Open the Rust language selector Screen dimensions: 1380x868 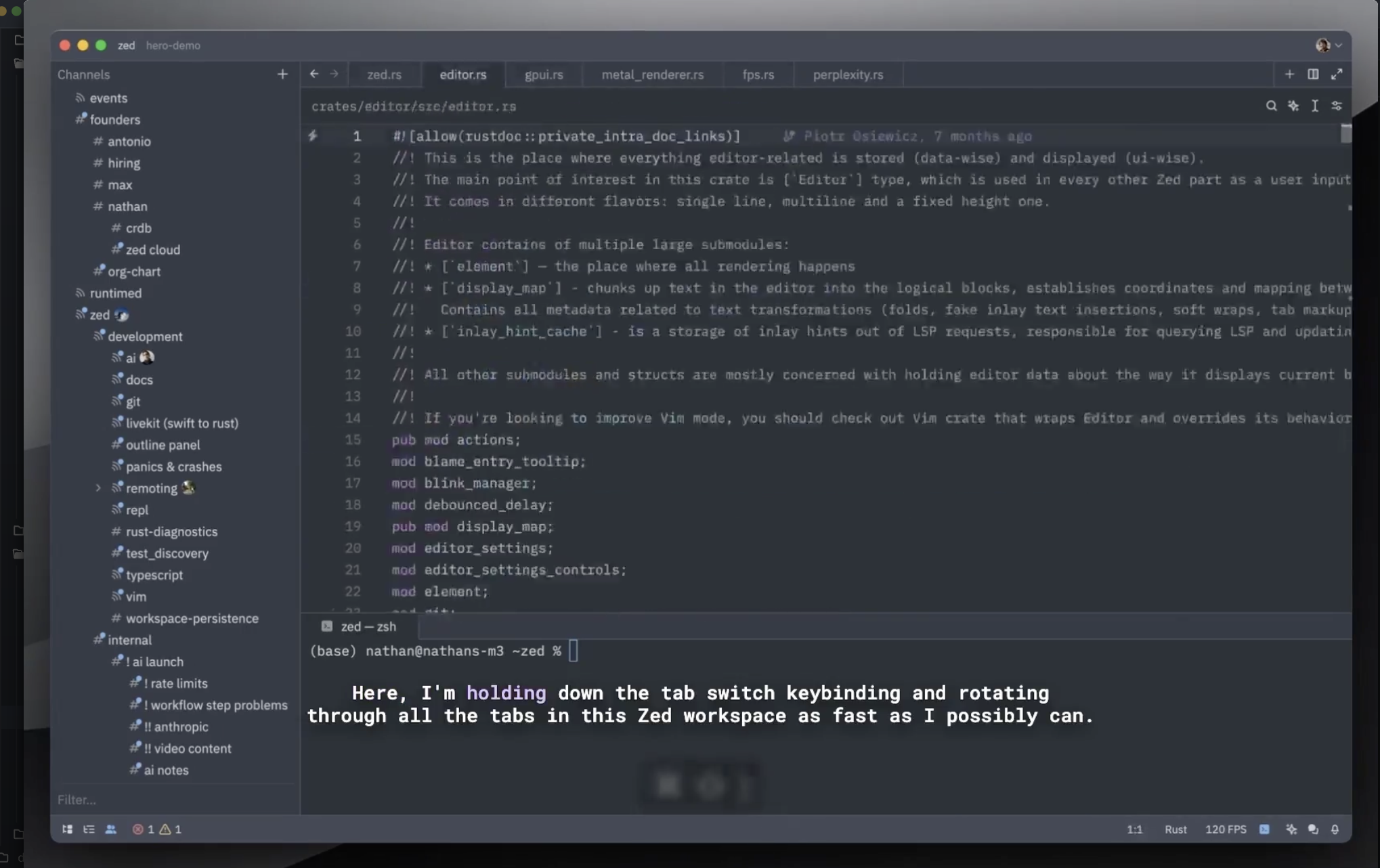[x=1175, y=829]
